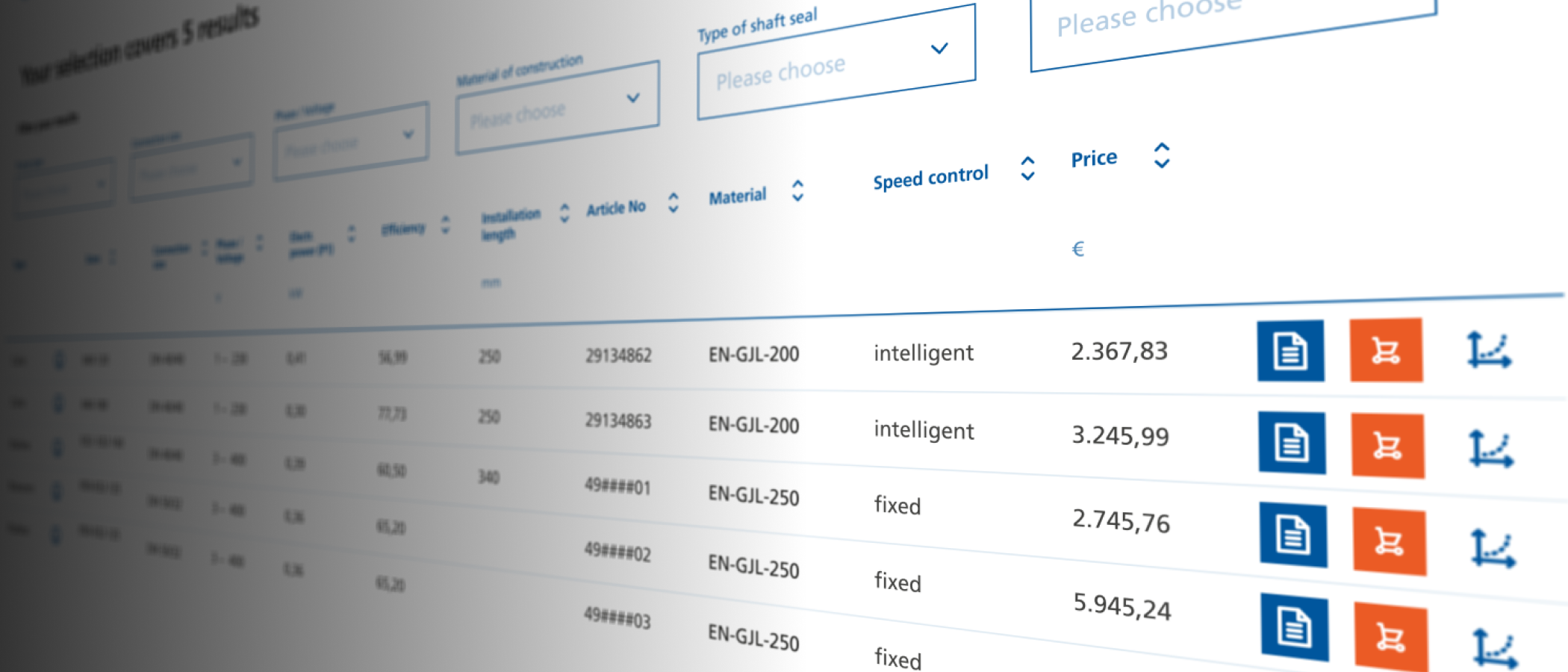Show curve chart for the 2.745,76 item

(x=1493, y=549)
